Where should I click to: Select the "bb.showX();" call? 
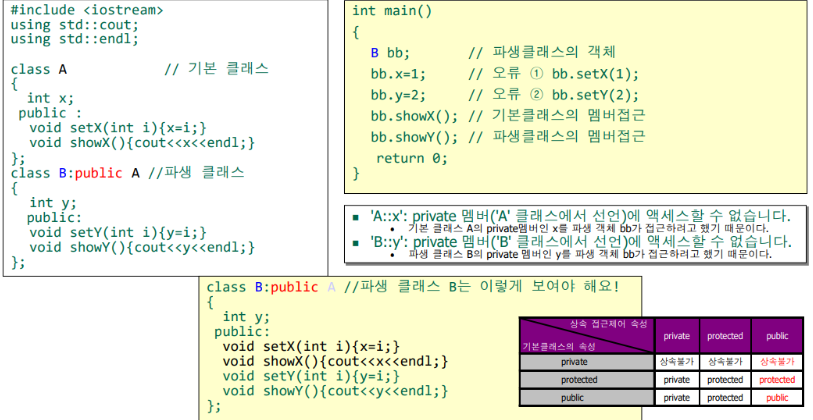(414, 116)
